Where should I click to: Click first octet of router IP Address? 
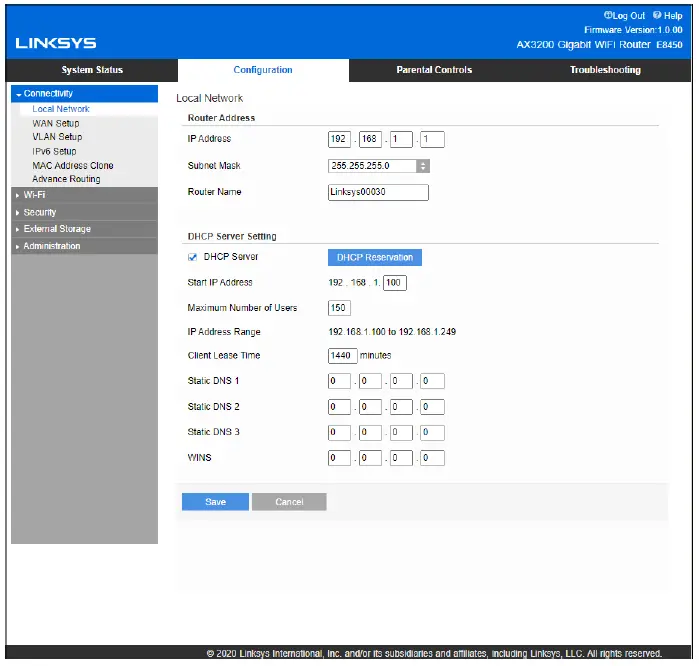tap(339, 139)
